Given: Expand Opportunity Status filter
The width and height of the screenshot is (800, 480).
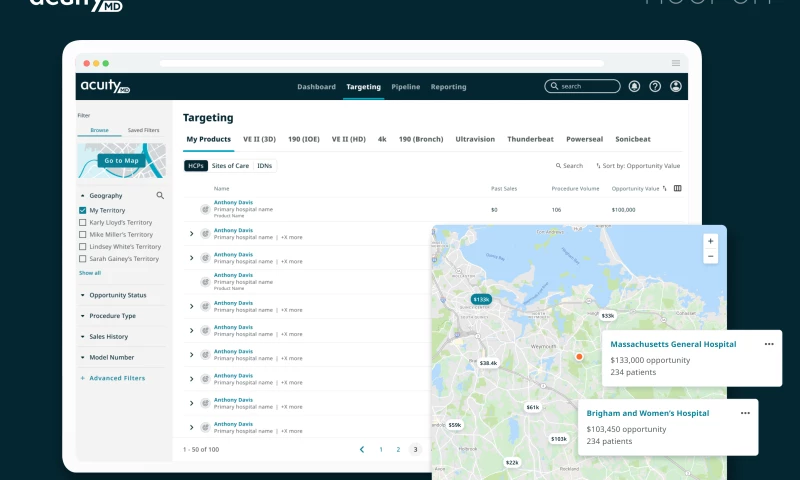Looking at the screenshot, I should pos(83,295).
